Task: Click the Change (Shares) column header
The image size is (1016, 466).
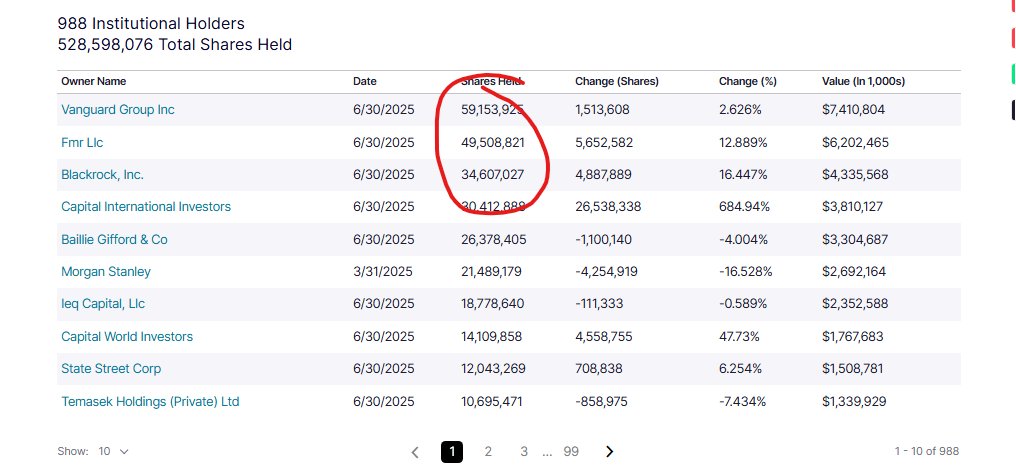Action: (617, 82)
